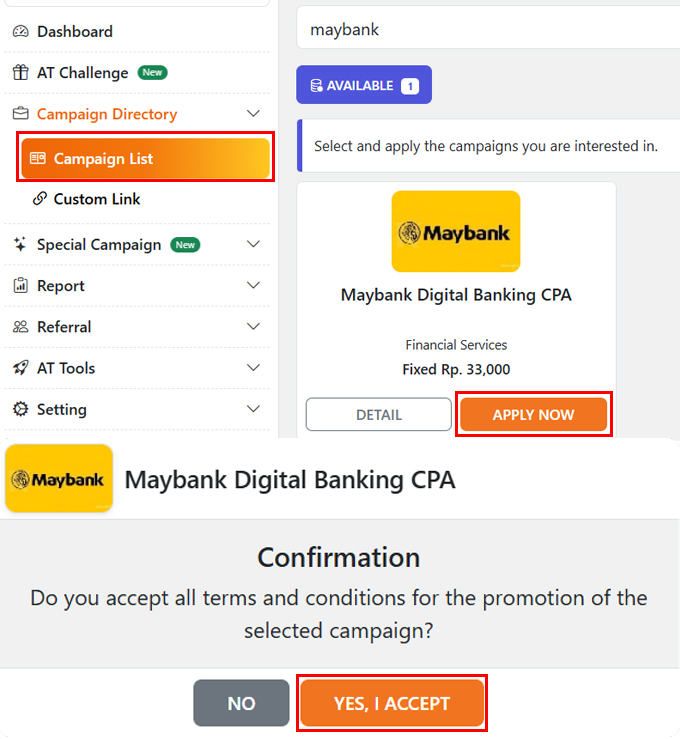Image resolution: width=680 pixels, height=739 pixels.
Task: Click the Special Campaign sparkle icon
Action: coord(20,245)
